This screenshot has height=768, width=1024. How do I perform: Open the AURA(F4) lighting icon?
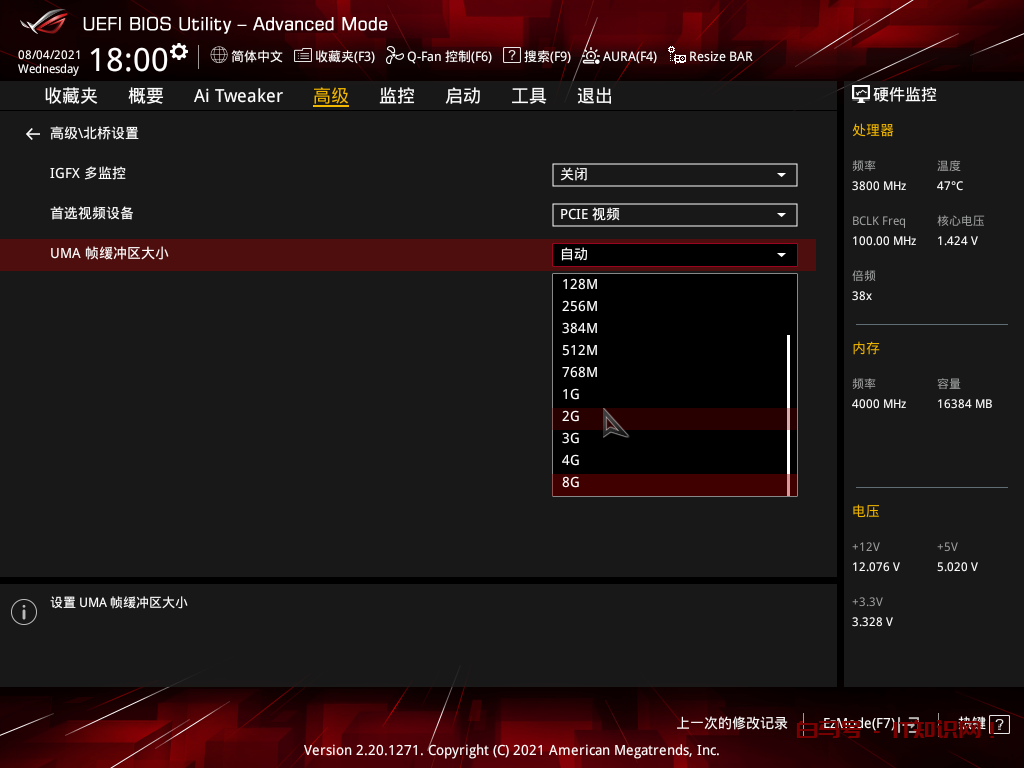click(591, 56)
